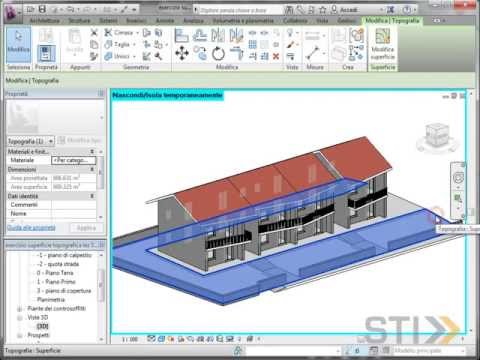Select the Planimetria view
The height and width of the screenshot is (360, 480).
51,300
